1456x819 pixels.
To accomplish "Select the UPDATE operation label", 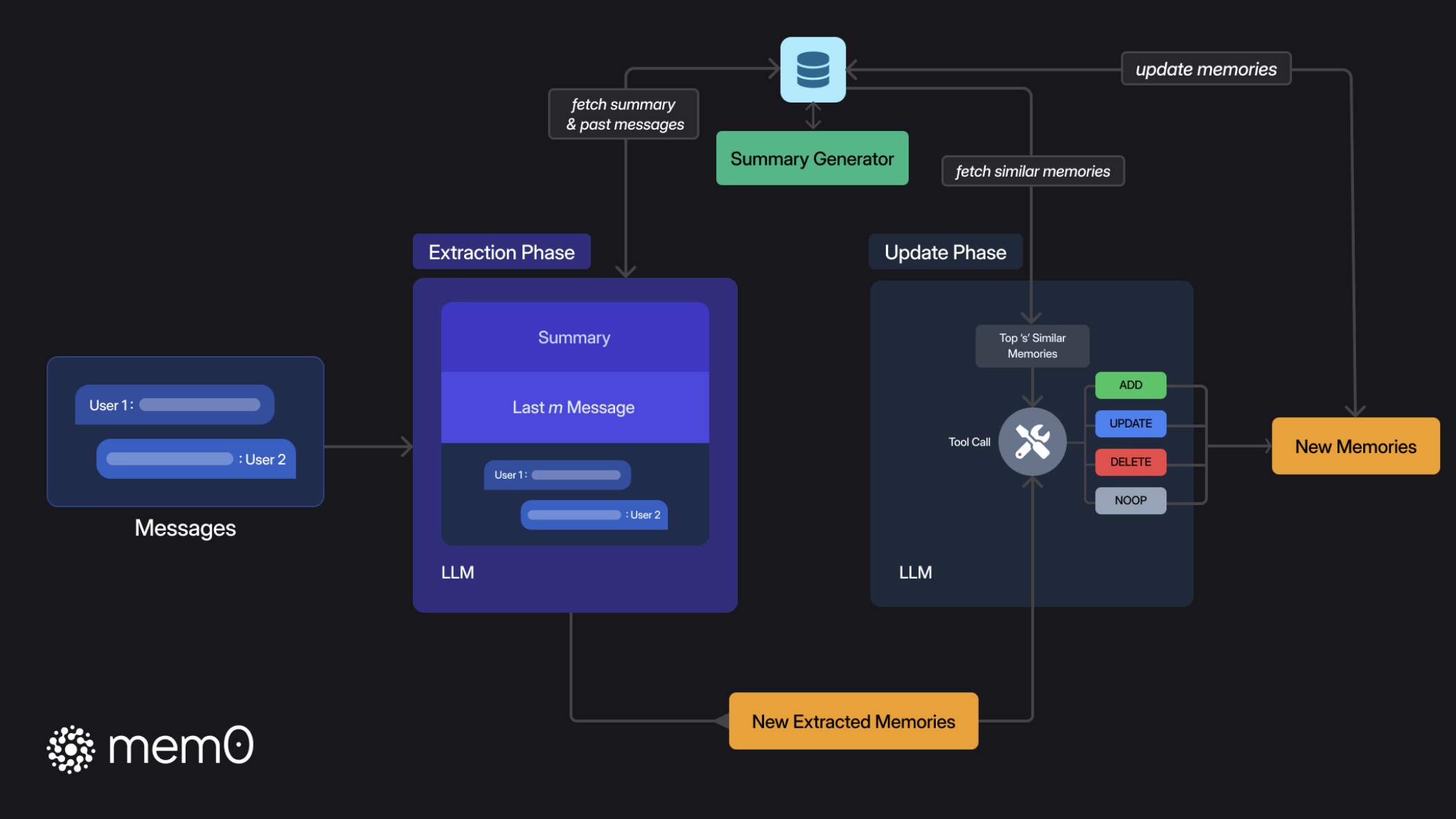I will point(1130,423).
